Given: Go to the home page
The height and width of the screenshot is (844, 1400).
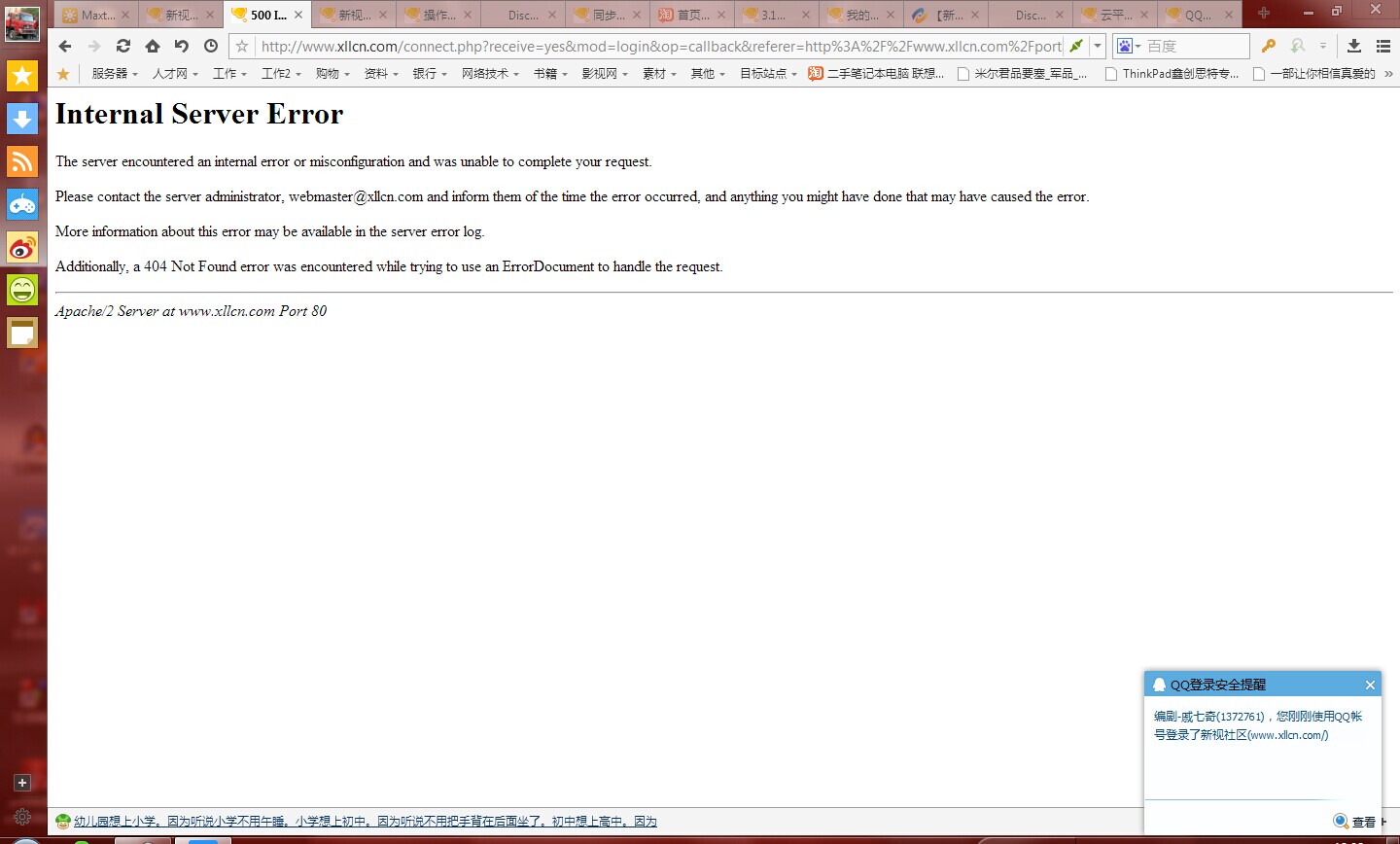Looking at the screenshot, I should point(153,46).
